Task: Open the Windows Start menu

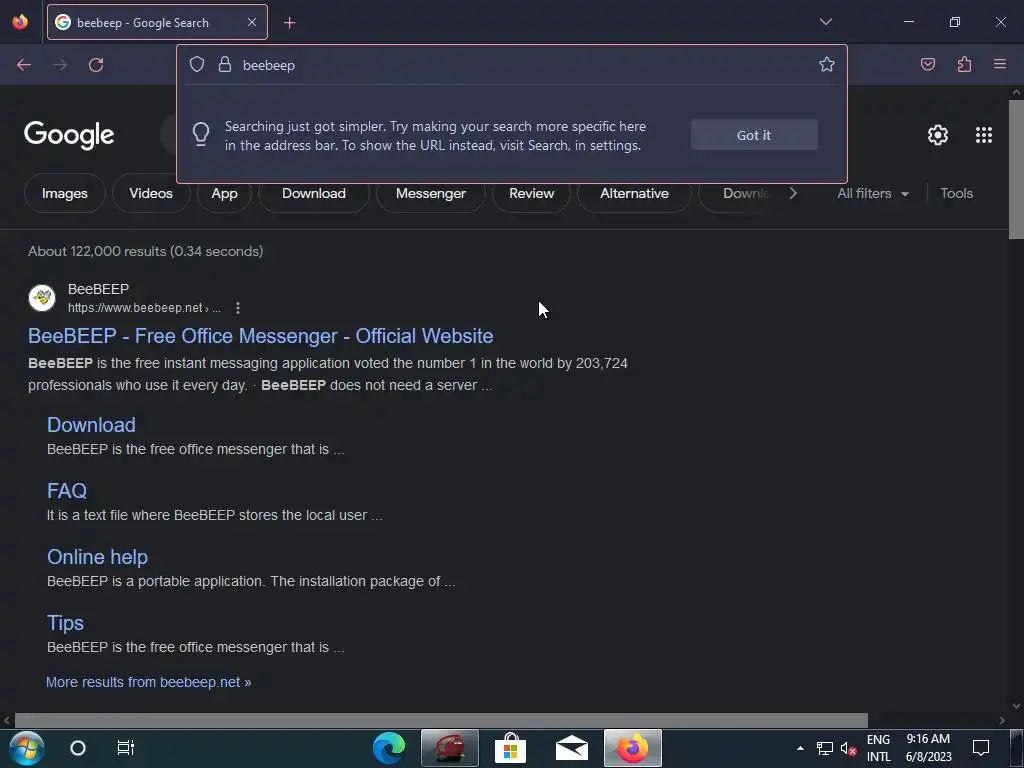Action: click(x=27, y=748)
